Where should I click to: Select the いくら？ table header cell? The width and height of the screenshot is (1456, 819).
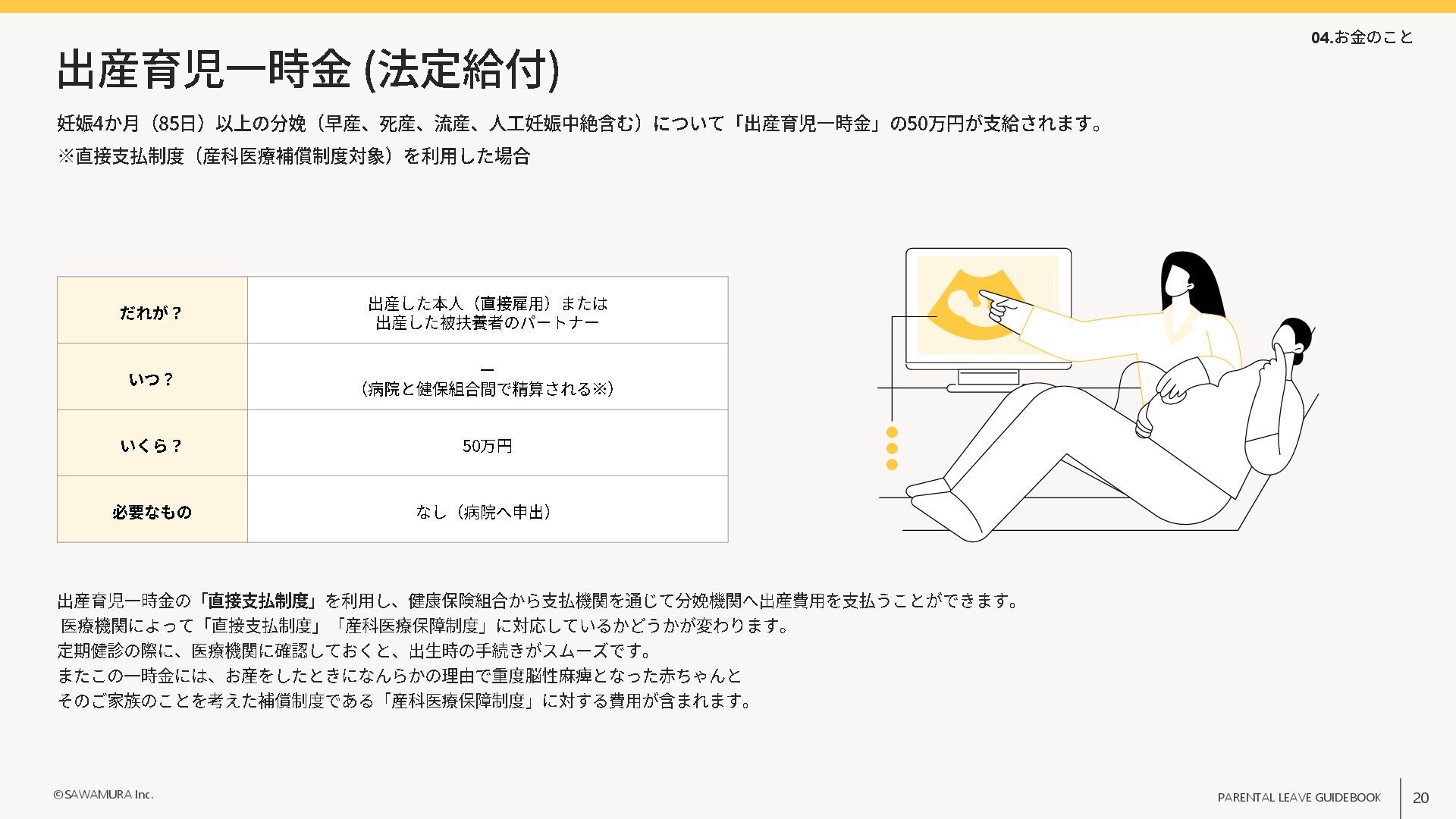(x=152, y=446)
